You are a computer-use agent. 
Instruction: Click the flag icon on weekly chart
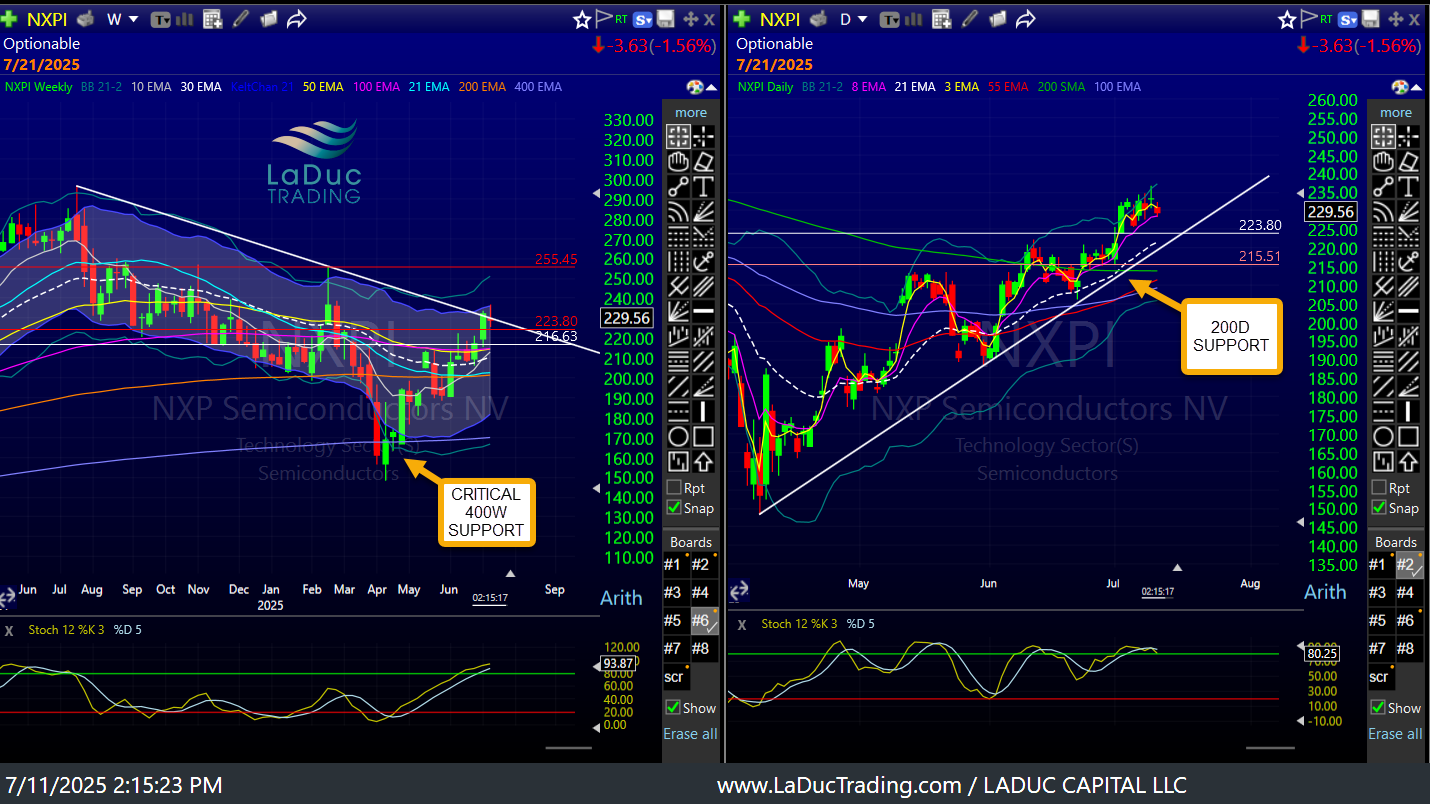[604, 19]
